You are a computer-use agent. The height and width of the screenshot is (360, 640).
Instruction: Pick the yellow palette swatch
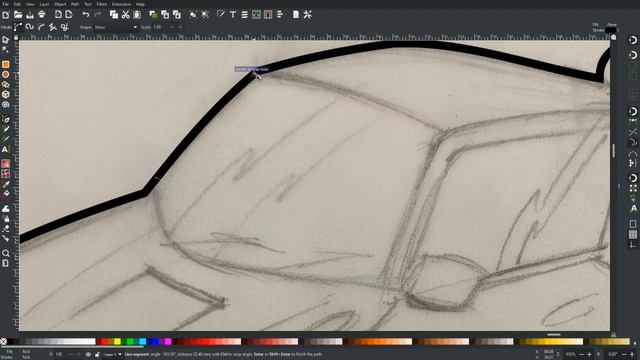pos(118,342)
